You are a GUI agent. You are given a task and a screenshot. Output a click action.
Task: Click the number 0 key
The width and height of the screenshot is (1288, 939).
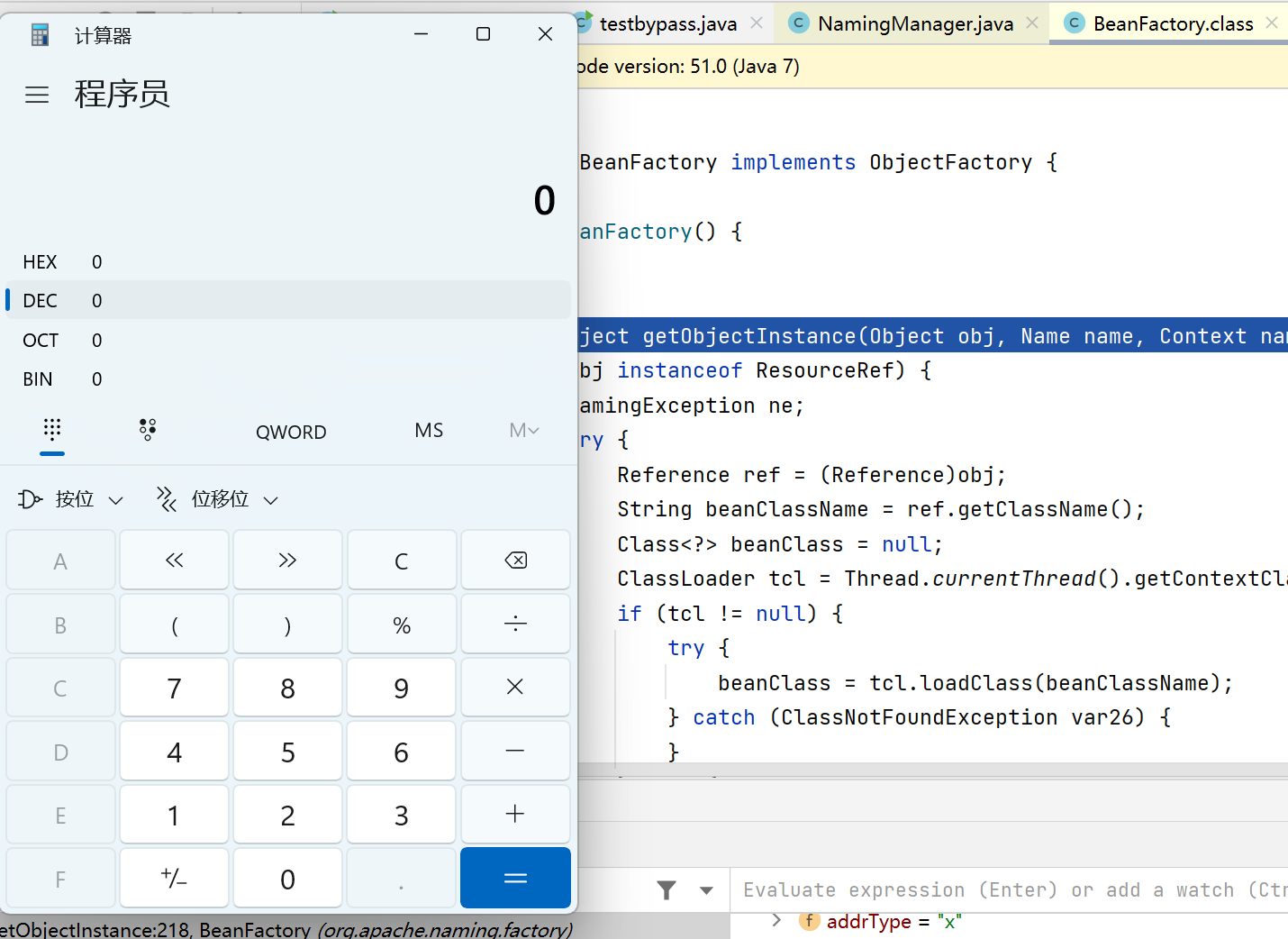(287, 878)
